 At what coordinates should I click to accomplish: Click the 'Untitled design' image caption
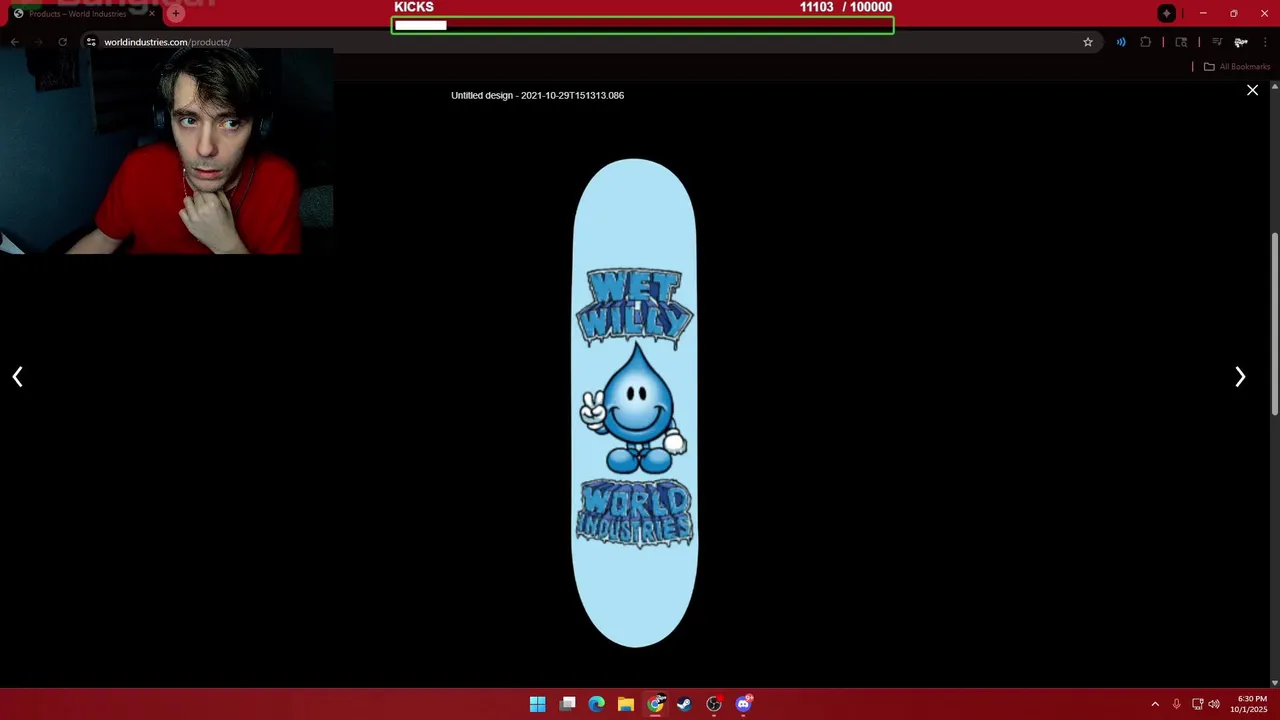click(x=537, y=95)
